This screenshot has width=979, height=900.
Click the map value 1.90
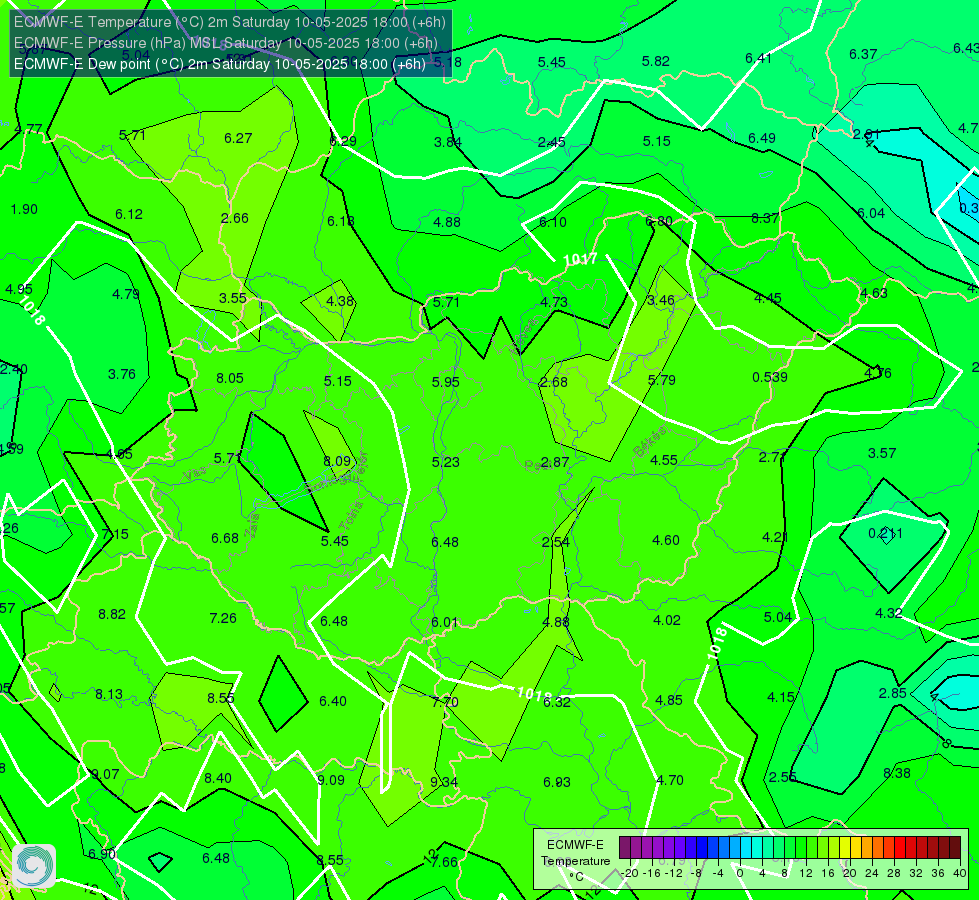[x=24, y=209]
